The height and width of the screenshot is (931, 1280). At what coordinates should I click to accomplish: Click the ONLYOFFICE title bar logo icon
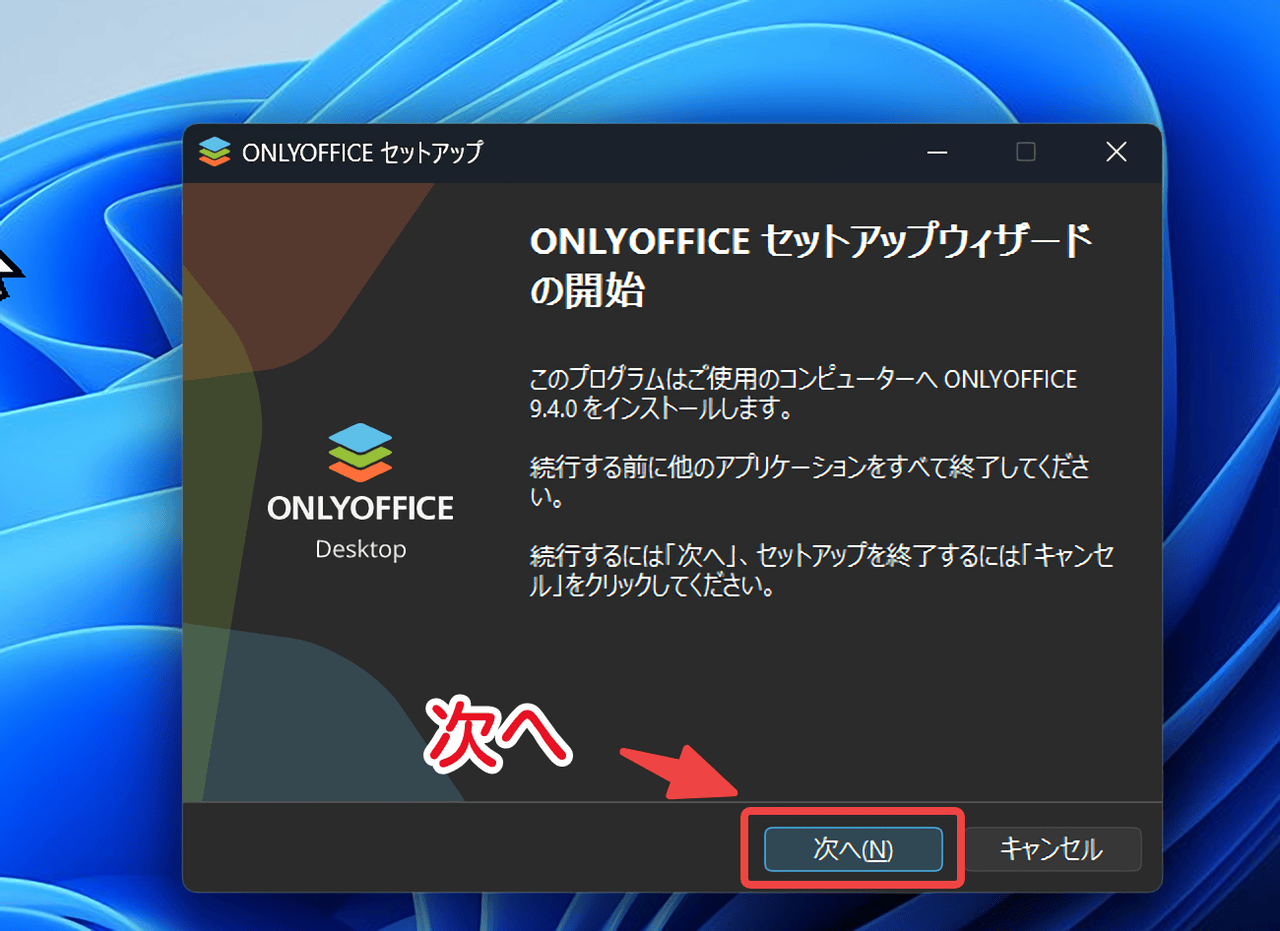click(x=214, y=152)
